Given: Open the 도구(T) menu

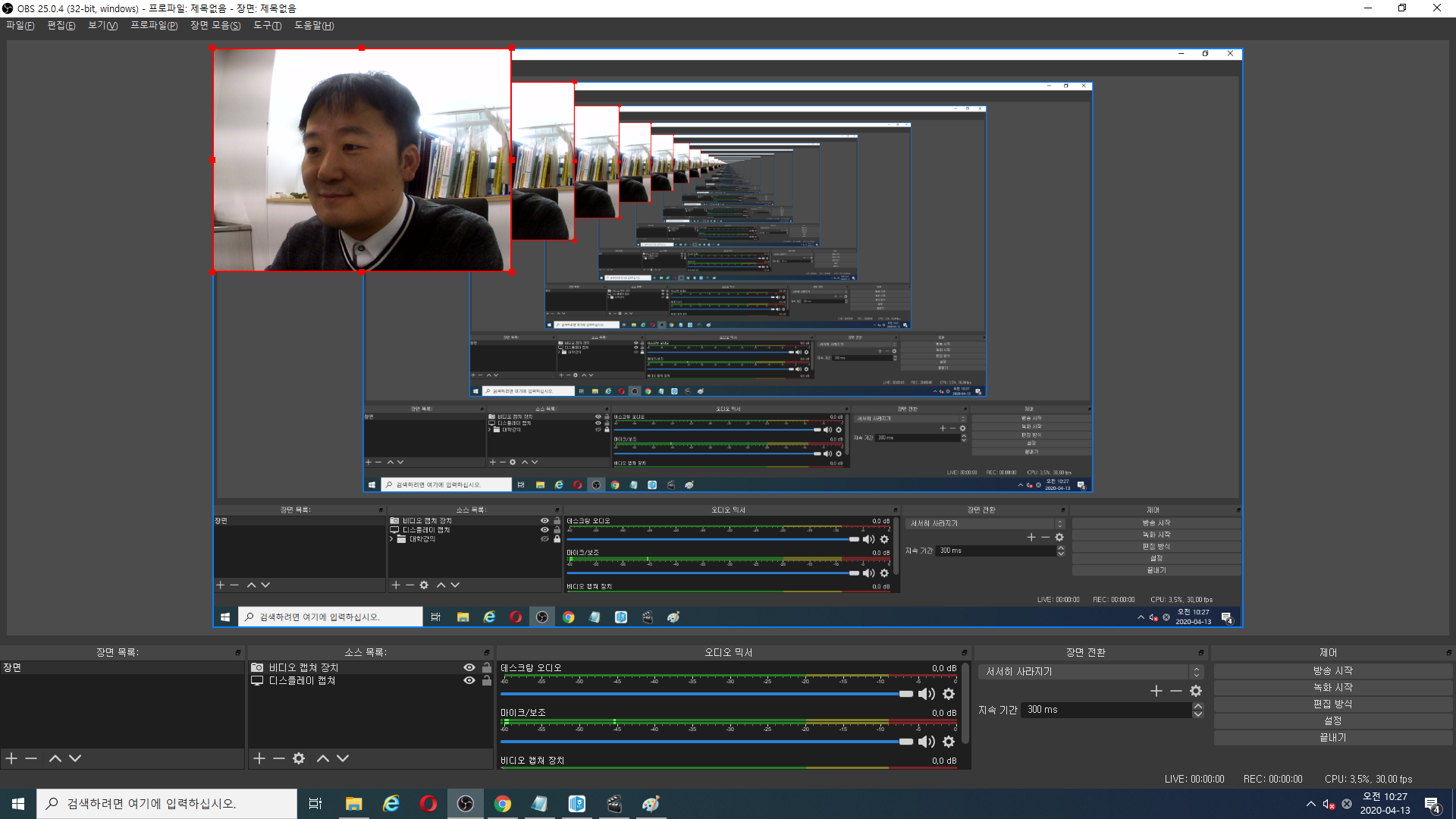Looking at the screenshot, I should pyautogui.click(x=267, y=26).
